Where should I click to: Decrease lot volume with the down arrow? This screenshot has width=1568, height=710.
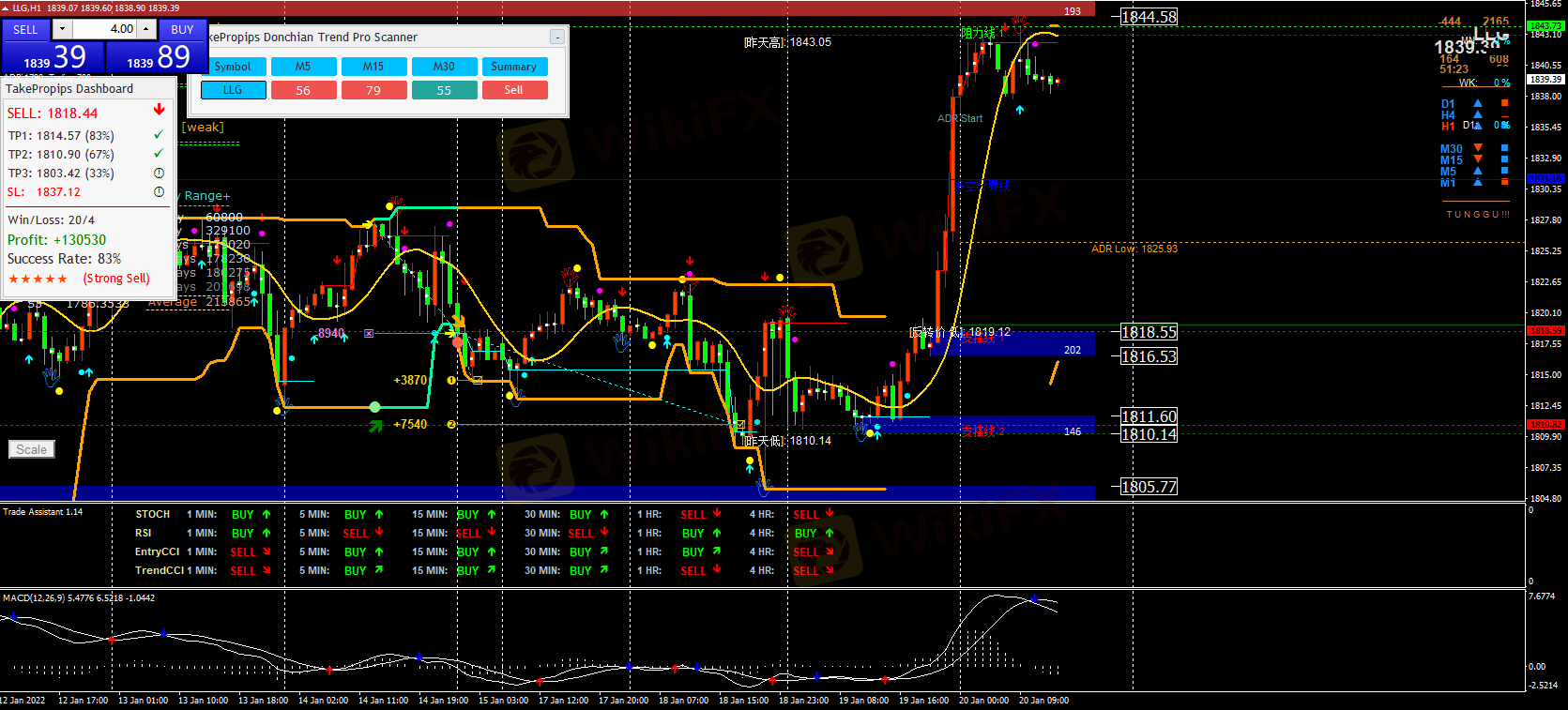click(x=63, y=29)
